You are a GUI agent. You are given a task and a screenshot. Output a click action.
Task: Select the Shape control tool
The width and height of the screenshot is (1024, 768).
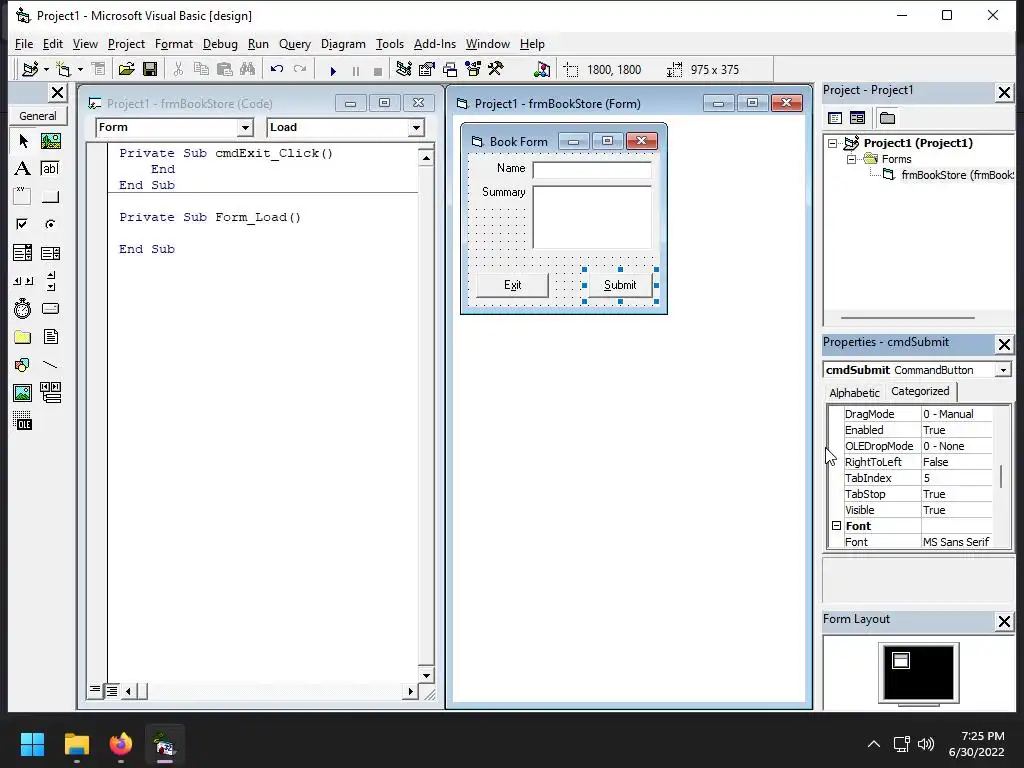click(x=22, y=364)
